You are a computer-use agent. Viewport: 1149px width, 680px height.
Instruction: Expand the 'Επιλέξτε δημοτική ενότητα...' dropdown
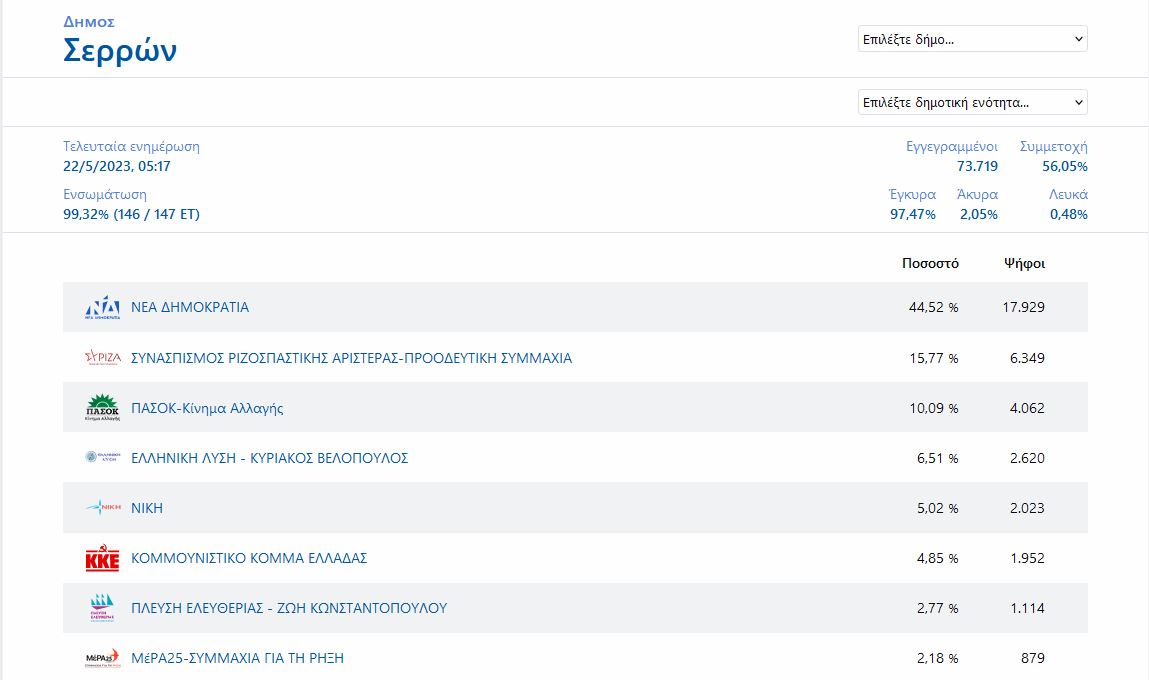[x=972, y=102]
